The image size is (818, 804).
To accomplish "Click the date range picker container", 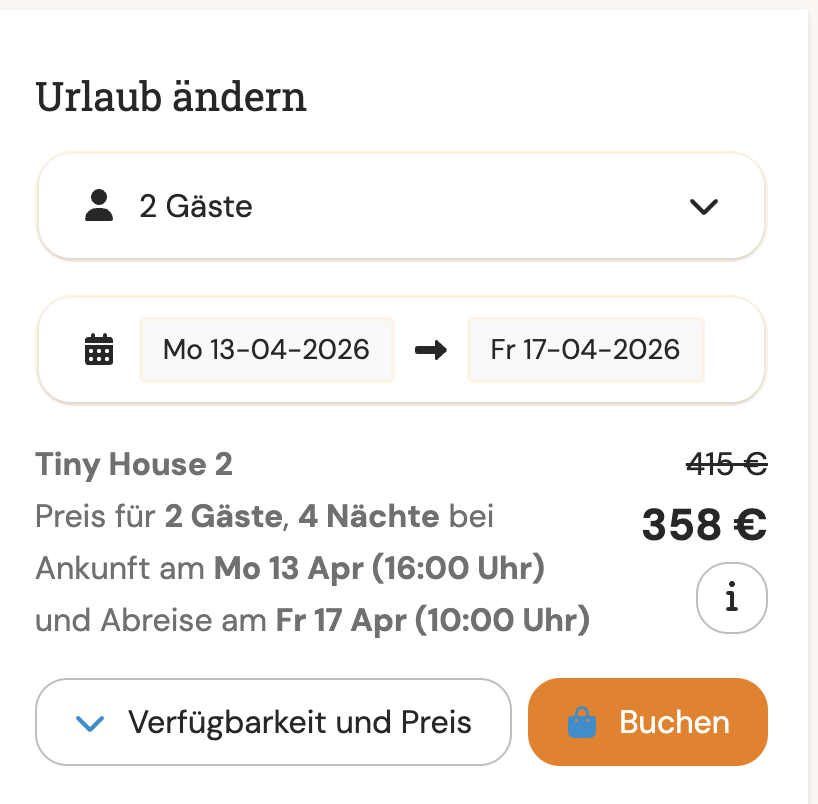I will coord(400,350).
